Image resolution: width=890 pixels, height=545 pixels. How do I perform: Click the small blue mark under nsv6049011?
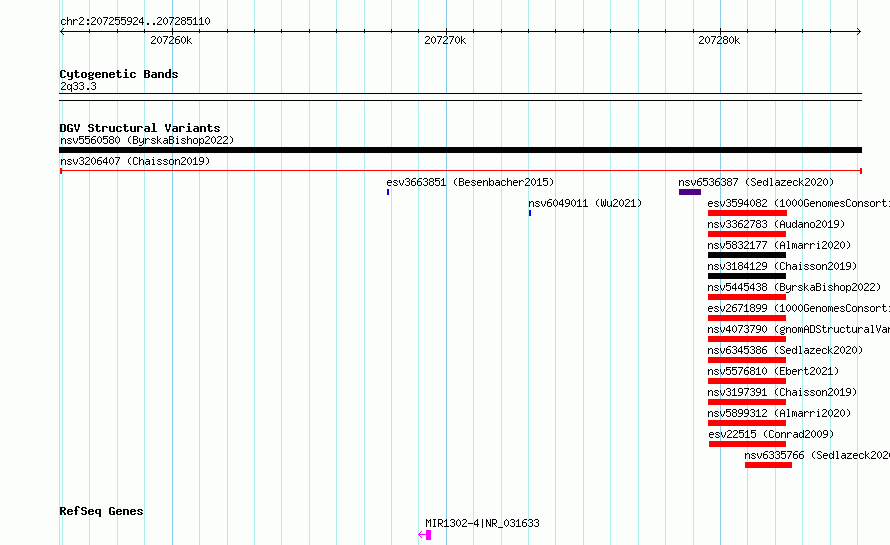tap(530, 213)
